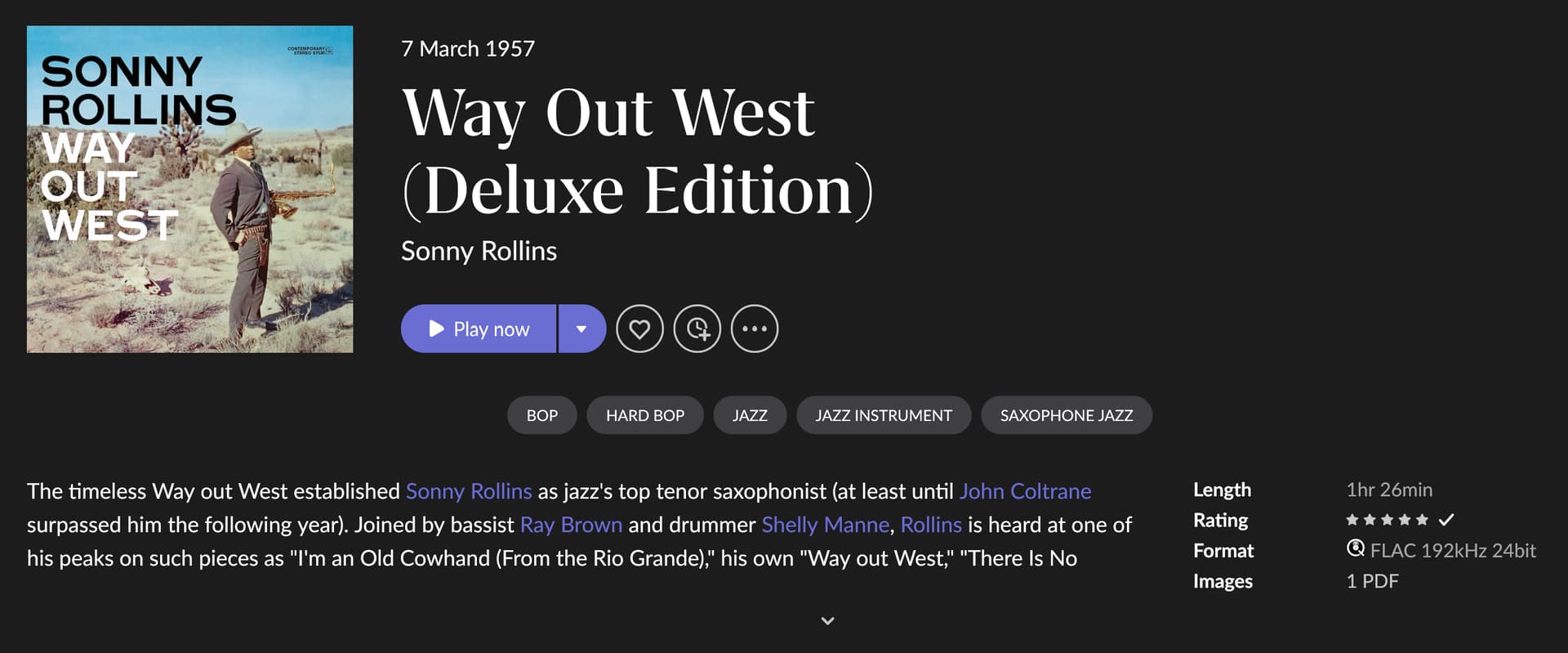Open the three-dots more options menu
1568x653 pixels.
point(755,329)
